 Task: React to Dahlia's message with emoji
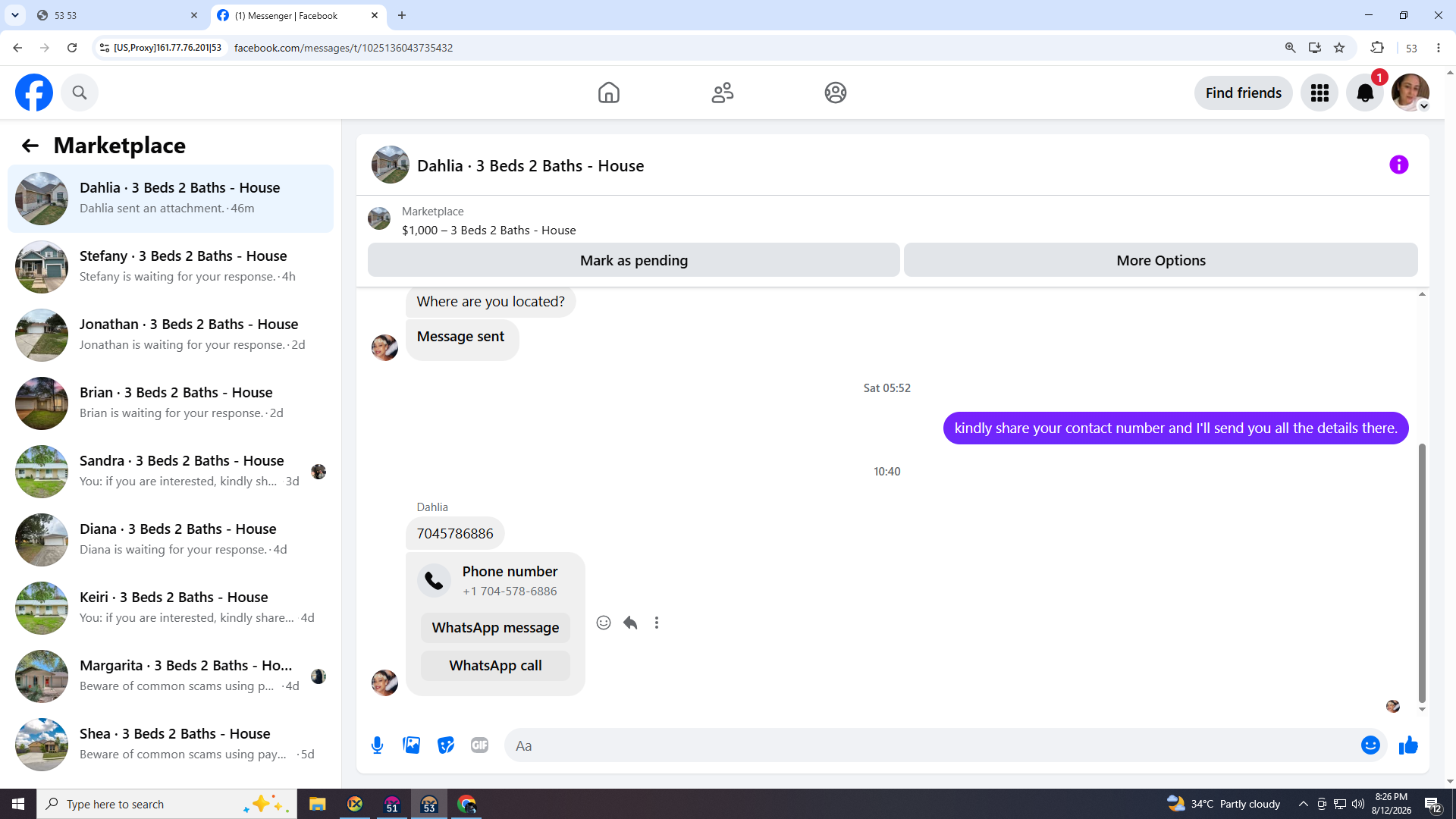tap(604, 623)
